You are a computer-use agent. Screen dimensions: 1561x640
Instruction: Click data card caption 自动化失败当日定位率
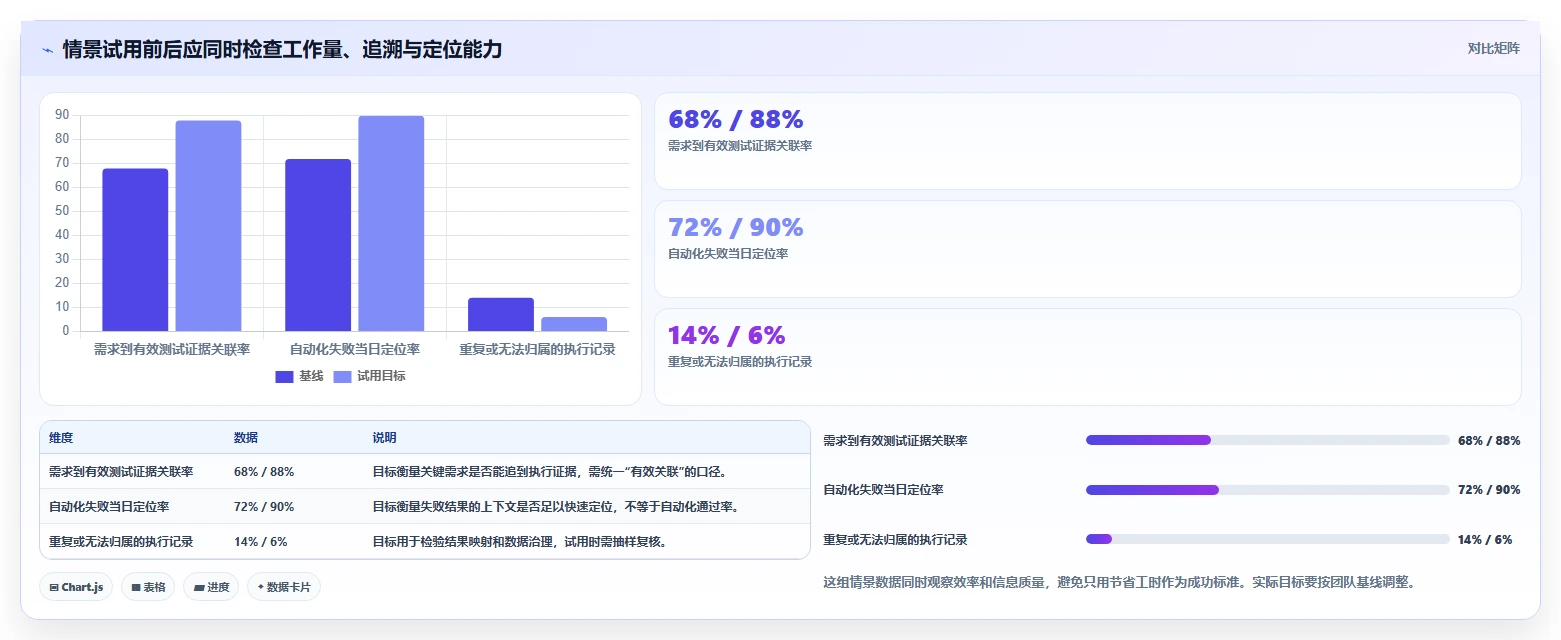click(728, 254)
